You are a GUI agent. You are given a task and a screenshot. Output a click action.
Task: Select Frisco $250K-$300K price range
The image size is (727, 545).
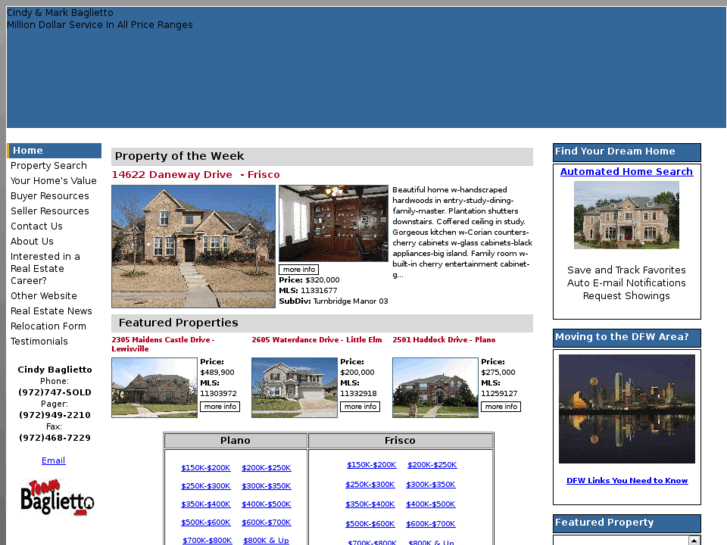370,485
